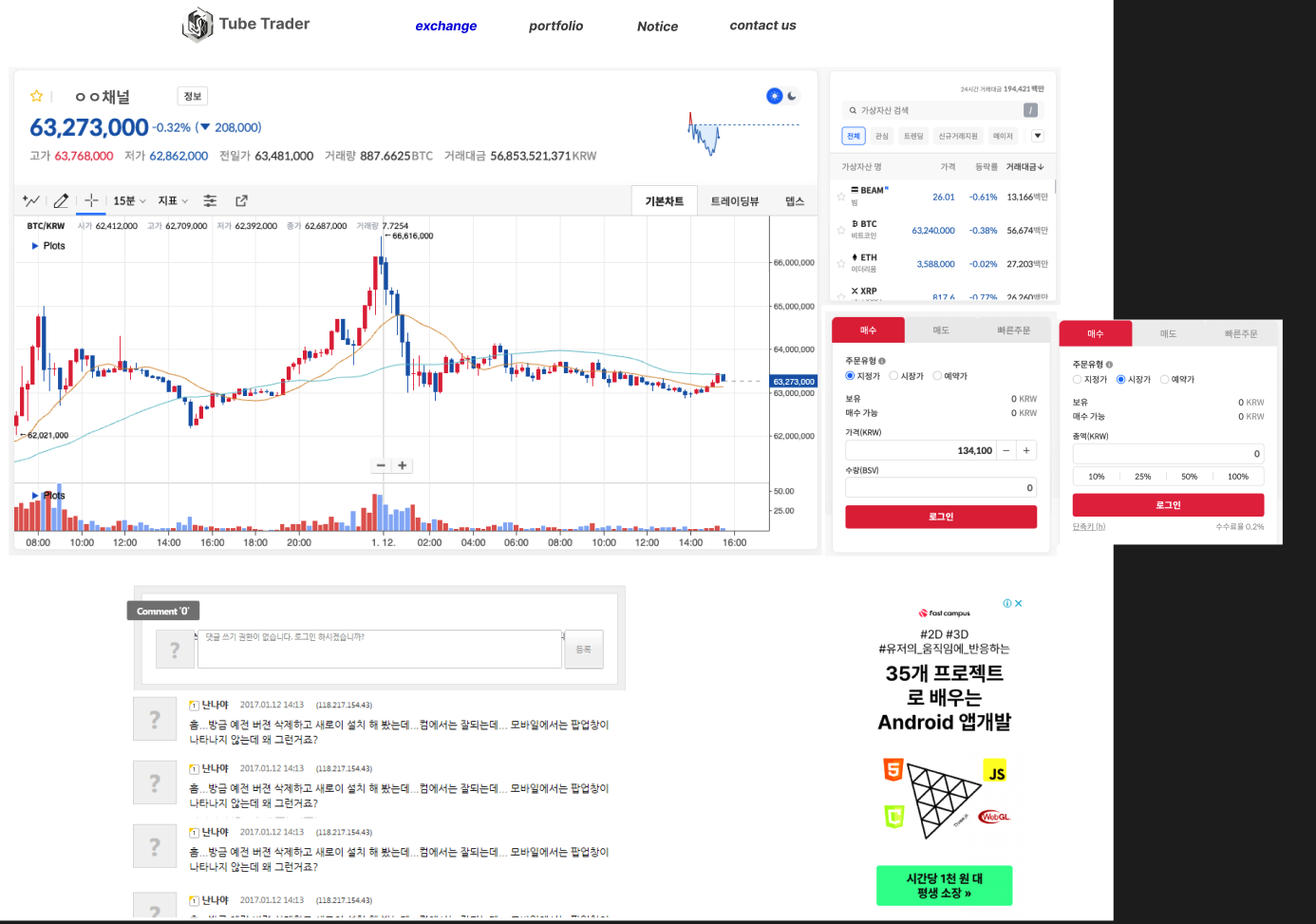The image size is (1316, 924).
Task: Select the crosshair cursor tool
Action: click(x=91, y=200)
